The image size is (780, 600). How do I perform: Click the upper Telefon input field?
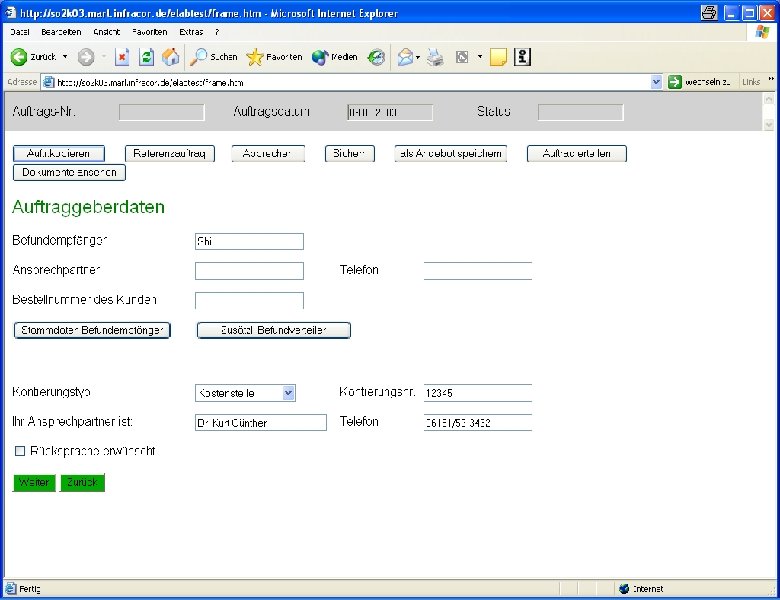click(478, 271)
